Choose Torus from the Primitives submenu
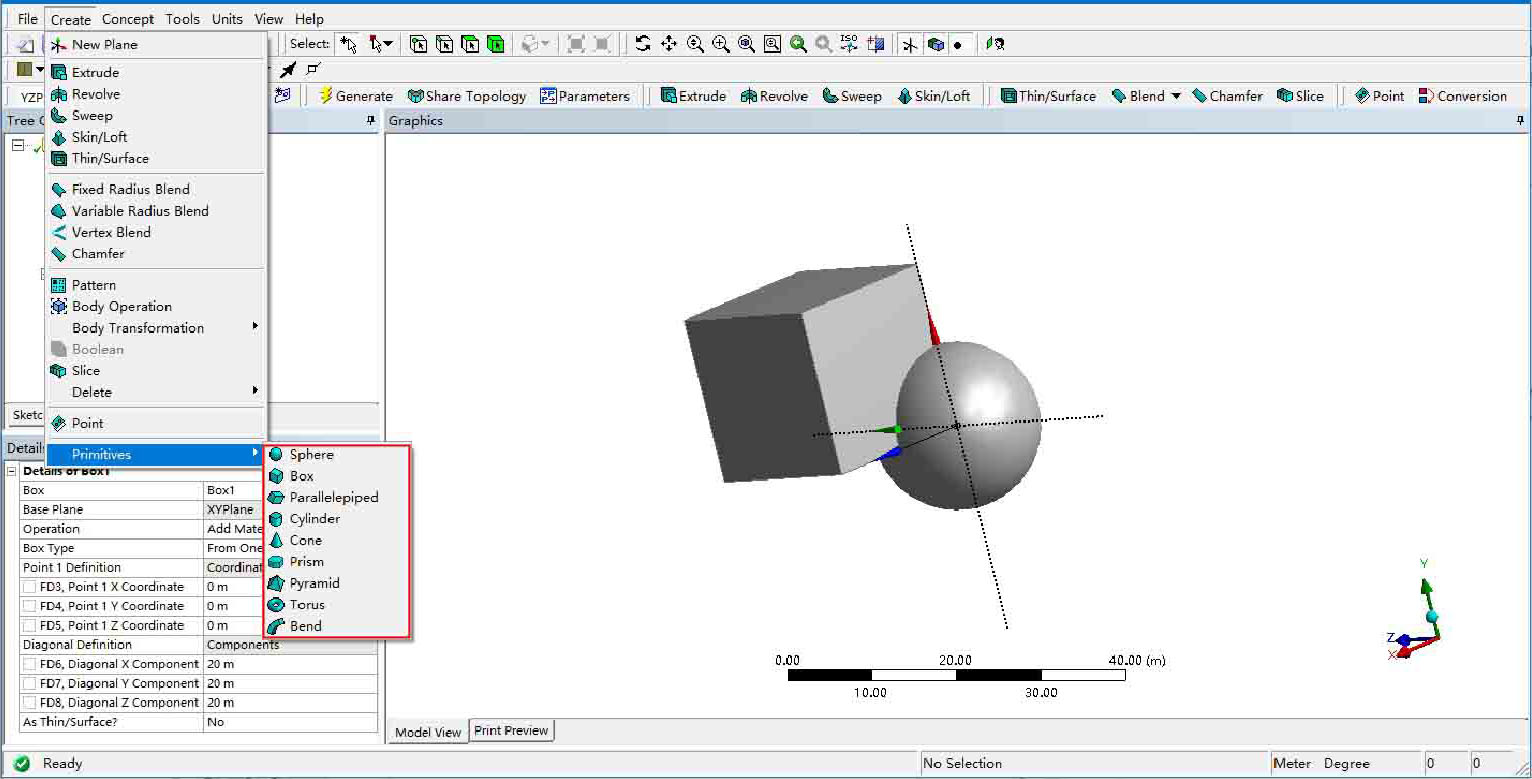Screen dimensions: 1532x779 coord(306,605)
